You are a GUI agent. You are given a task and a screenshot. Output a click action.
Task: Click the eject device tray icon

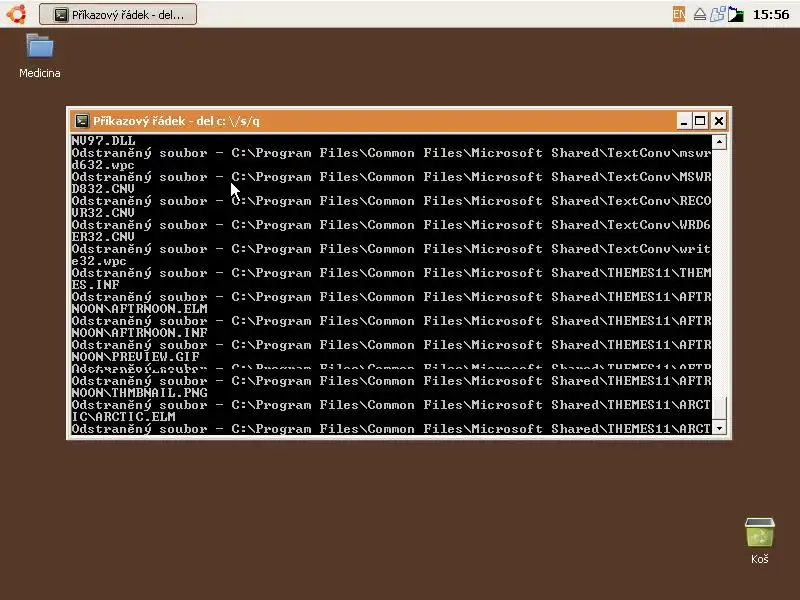point(699,14)
